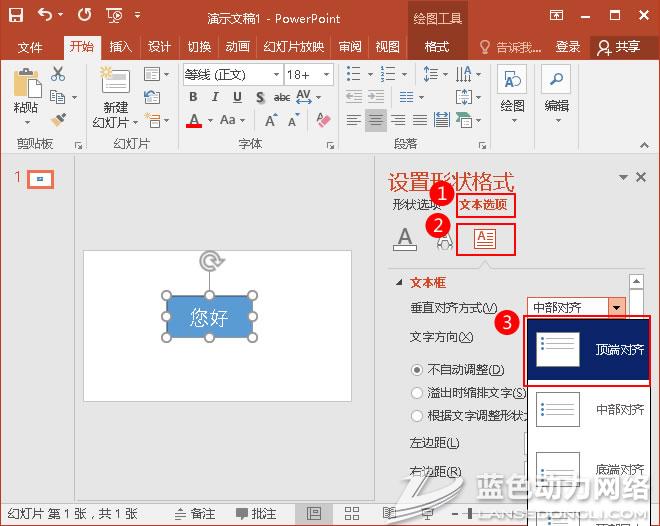The width and height of the screenshot is (660, 526).
Task: Toggle Italic text formatting
Action: click(215, 97)
